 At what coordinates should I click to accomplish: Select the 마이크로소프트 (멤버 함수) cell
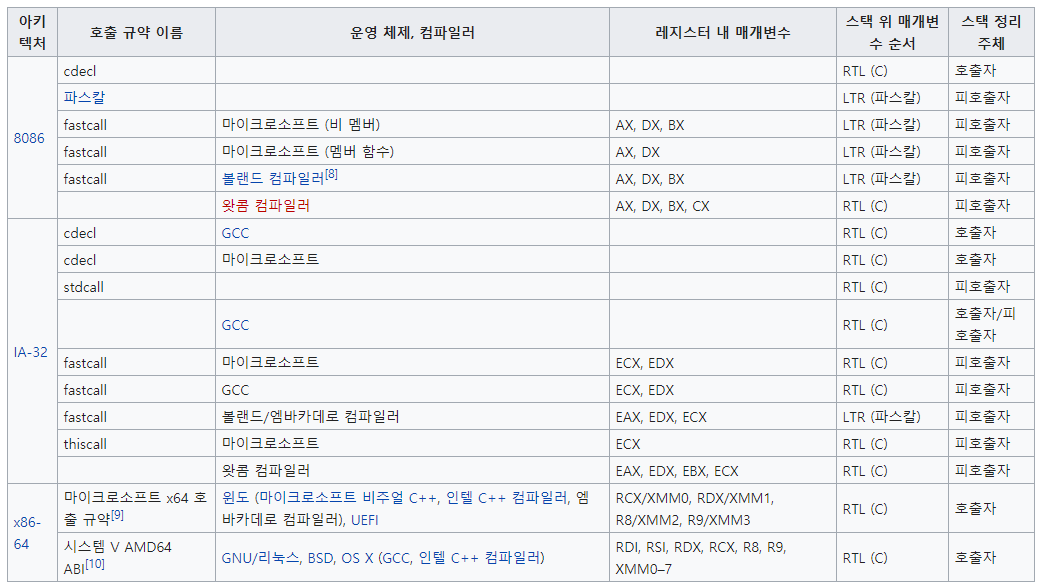click(x=412, y=152)
